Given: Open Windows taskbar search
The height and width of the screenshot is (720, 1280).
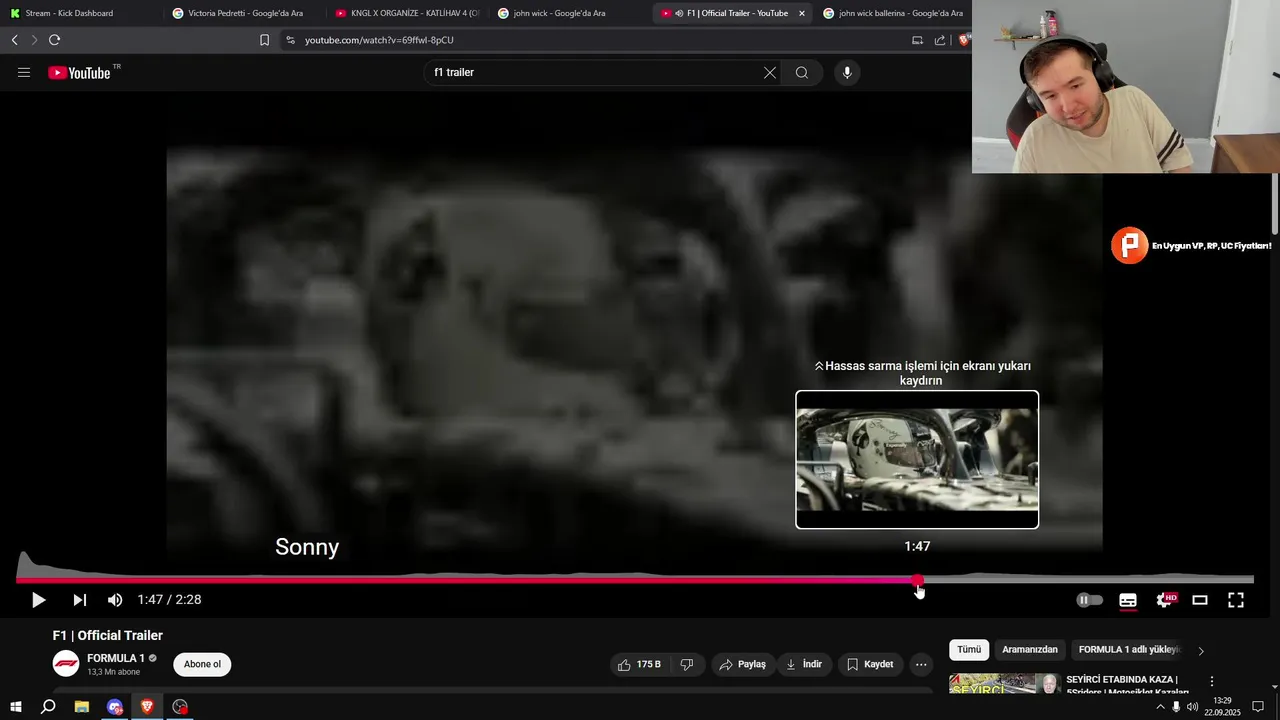Looking at the screenshot, I should click(48, 707).
